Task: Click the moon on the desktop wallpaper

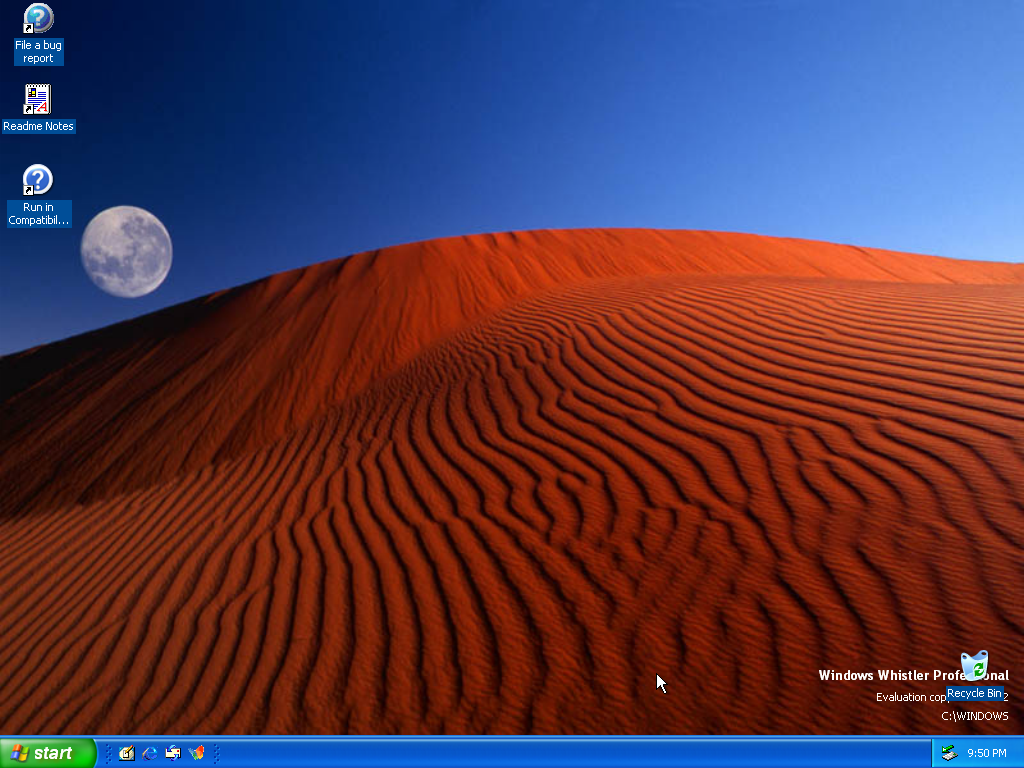Action: [126, 251]
